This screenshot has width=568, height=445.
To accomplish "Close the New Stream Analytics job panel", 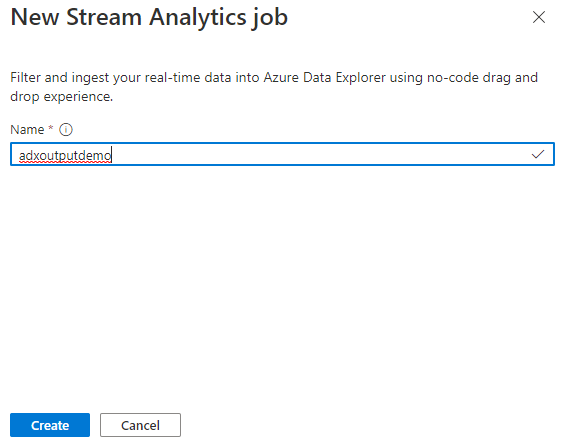I will pyautogui.click(x=539, y=17).
